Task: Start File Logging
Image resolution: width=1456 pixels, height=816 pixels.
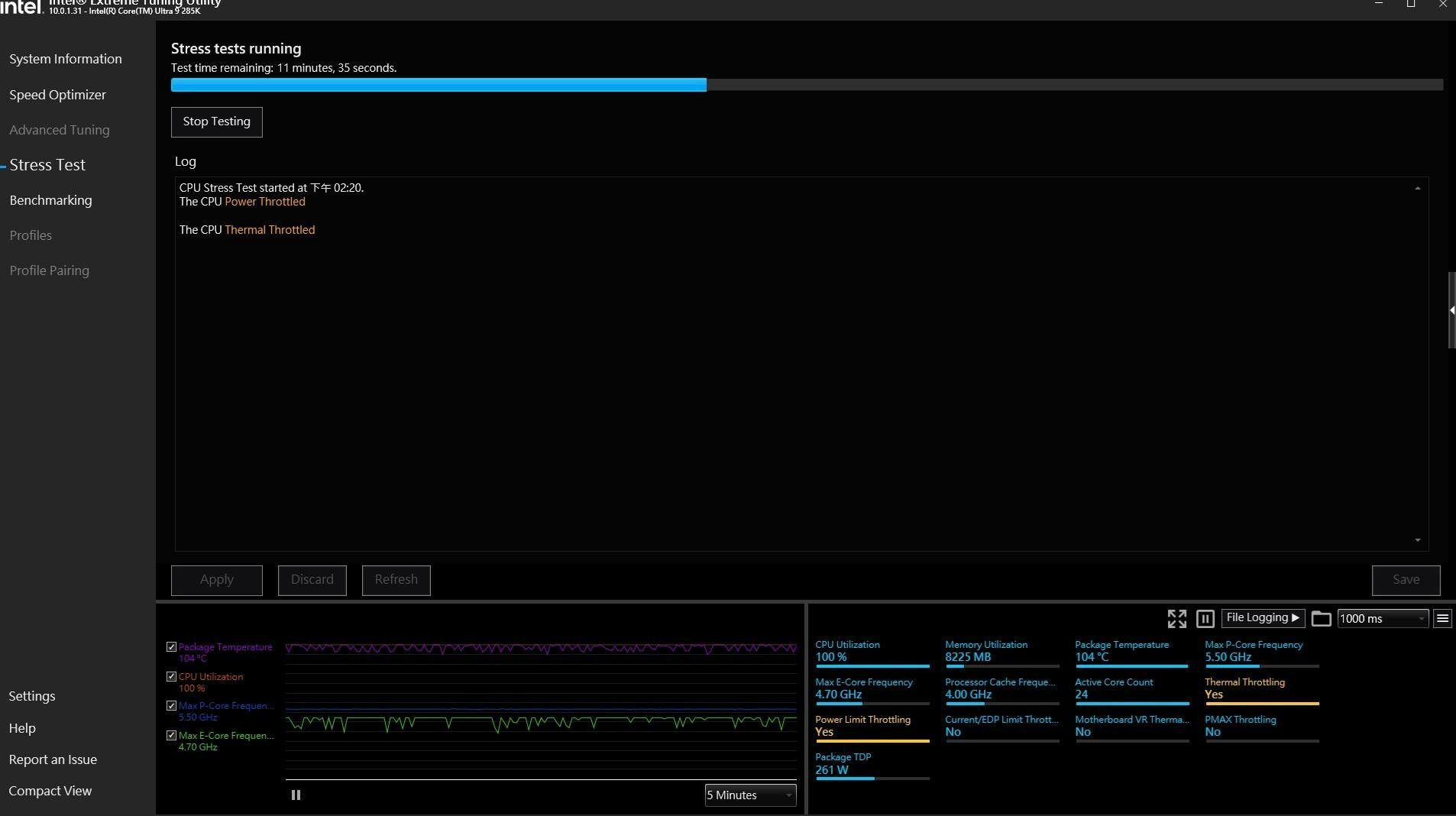Action: point(1262,618)
